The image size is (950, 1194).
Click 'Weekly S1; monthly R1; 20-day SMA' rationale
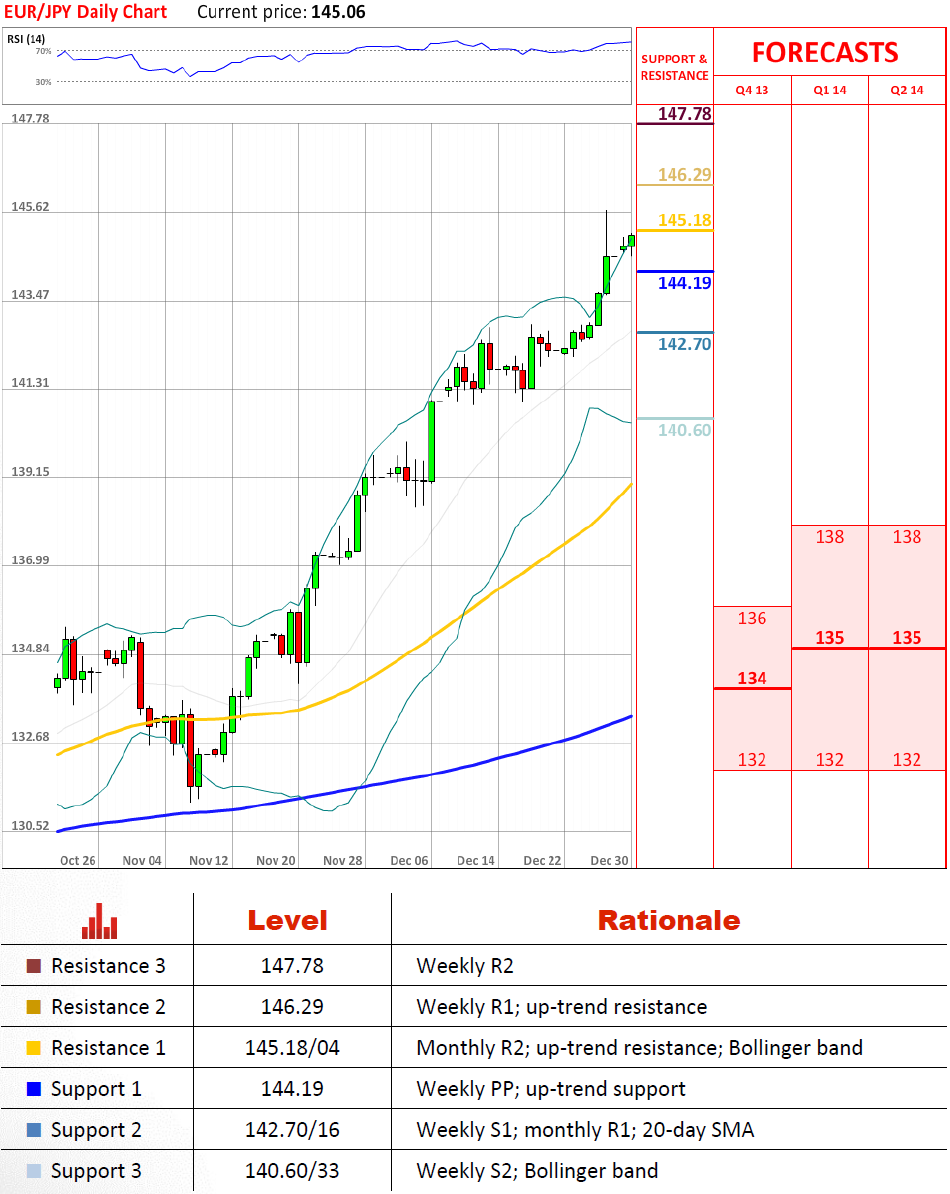[585, 1130]
